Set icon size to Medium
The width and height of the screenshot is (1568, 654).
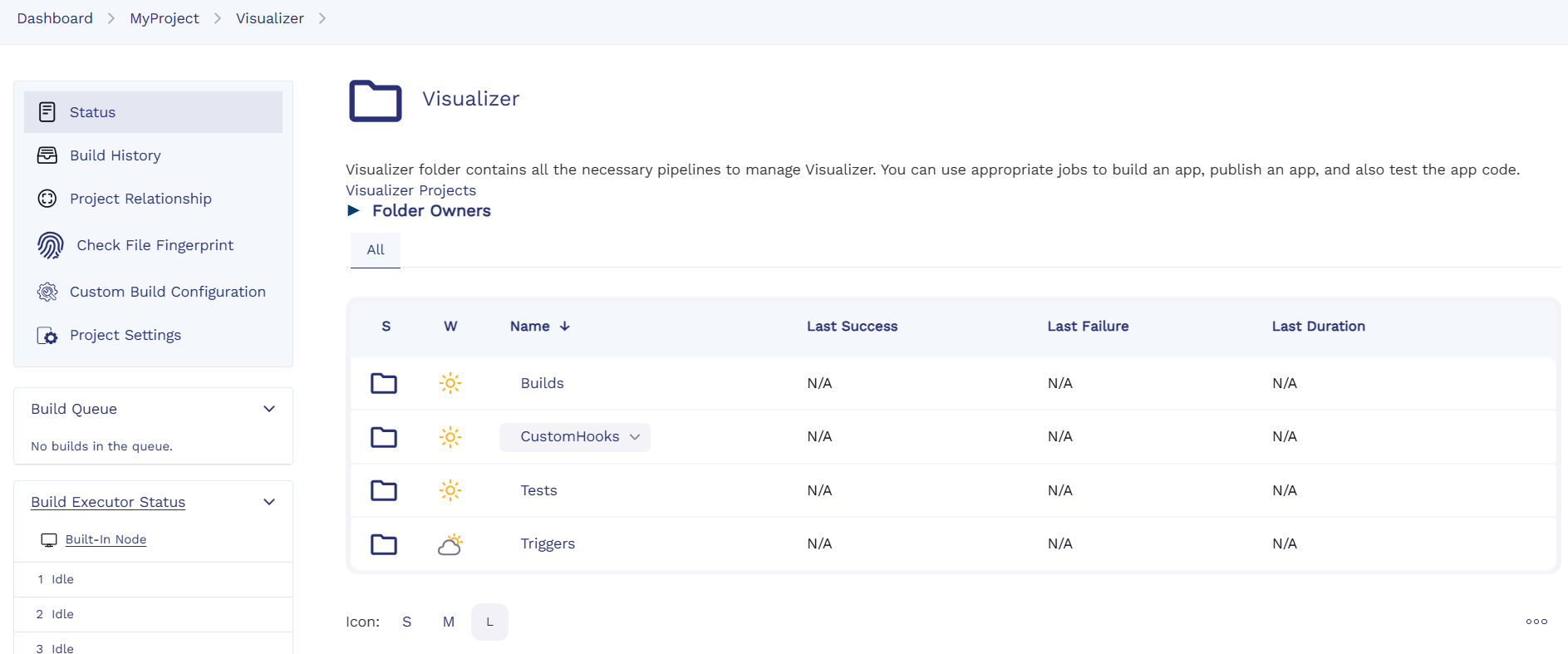click(448, 622)
